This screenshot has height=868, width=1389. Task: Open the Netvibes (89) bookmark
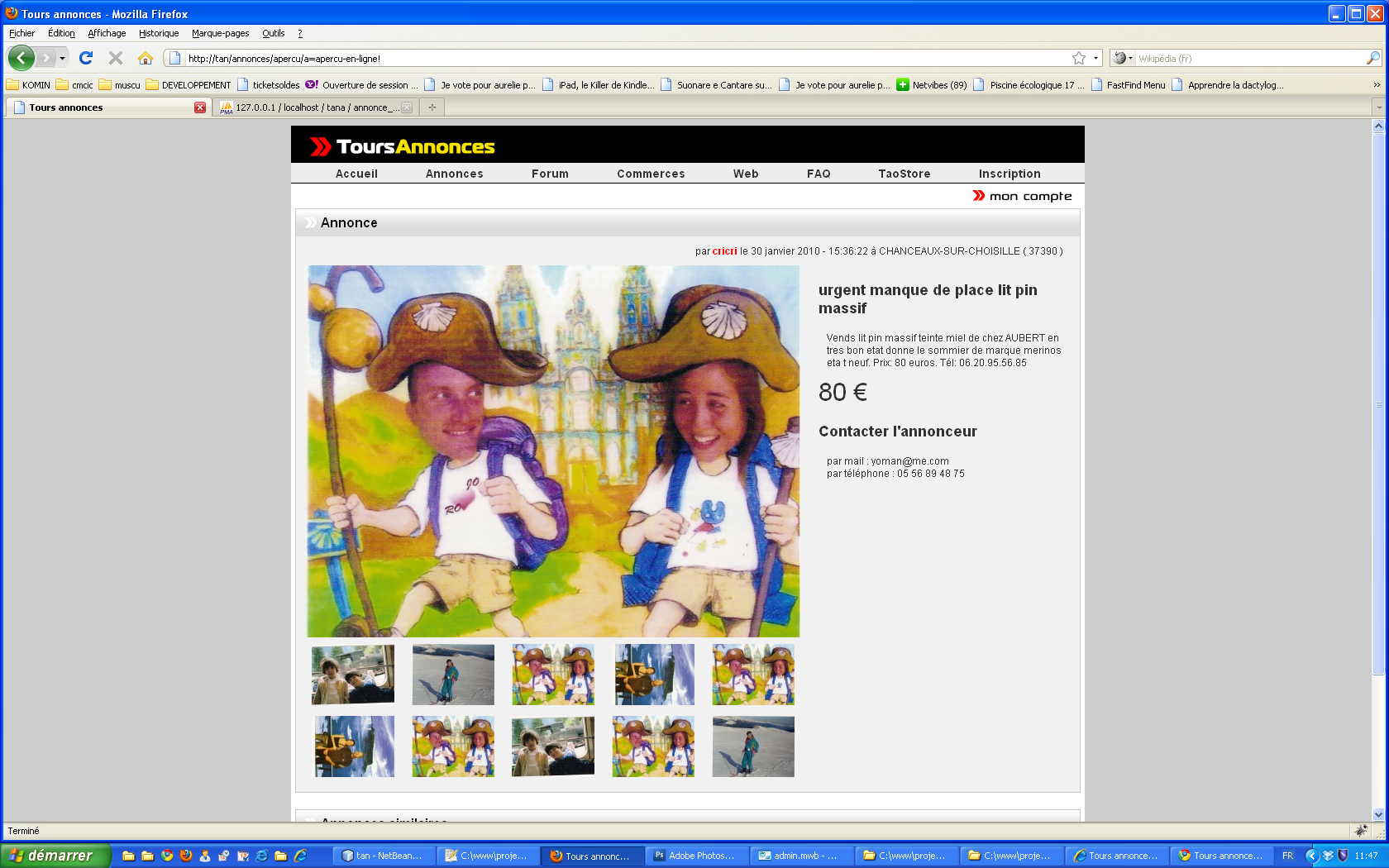click(932, 84)
